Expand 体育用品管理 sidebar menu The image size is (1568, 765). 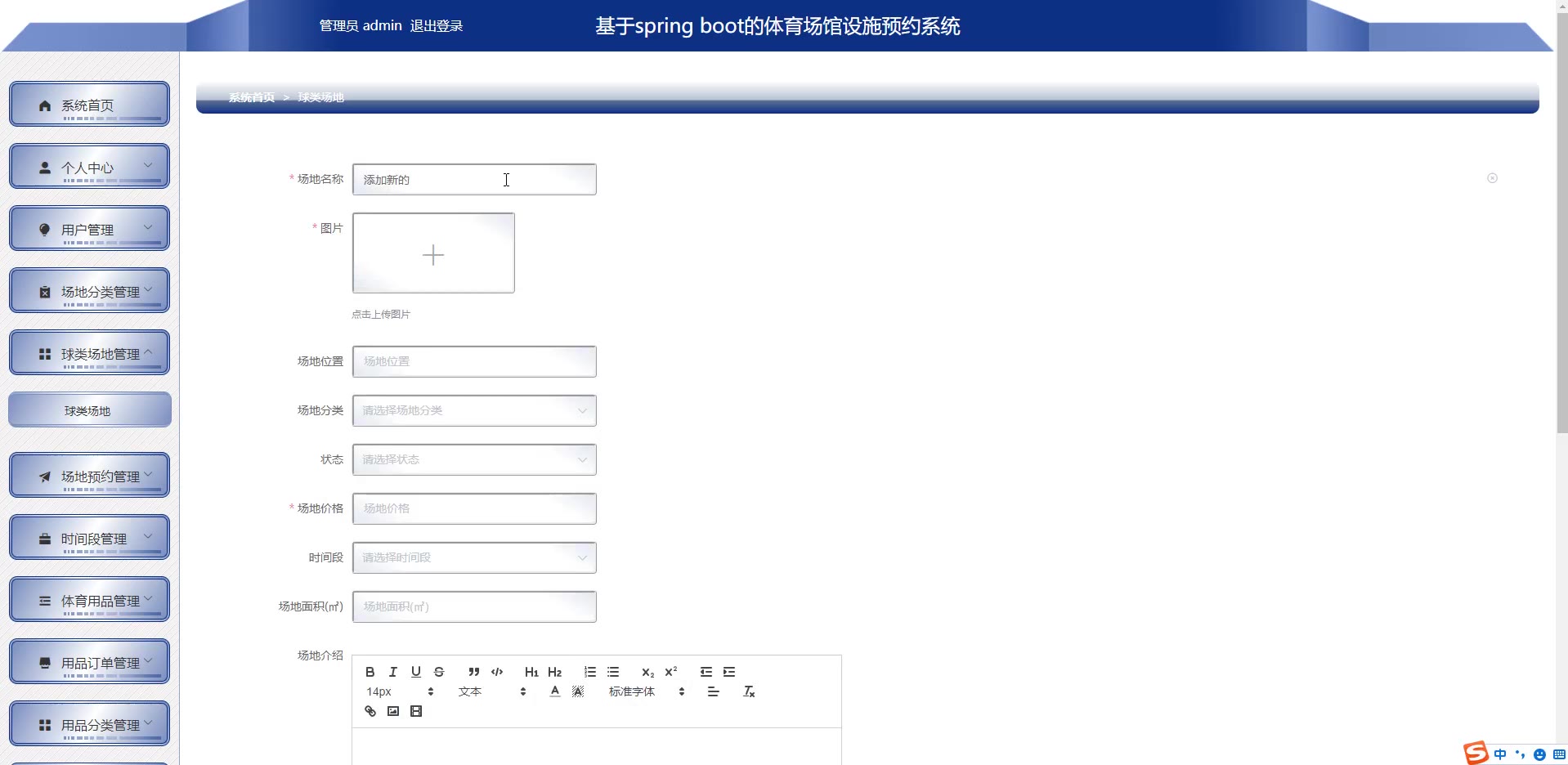(89, 600)
